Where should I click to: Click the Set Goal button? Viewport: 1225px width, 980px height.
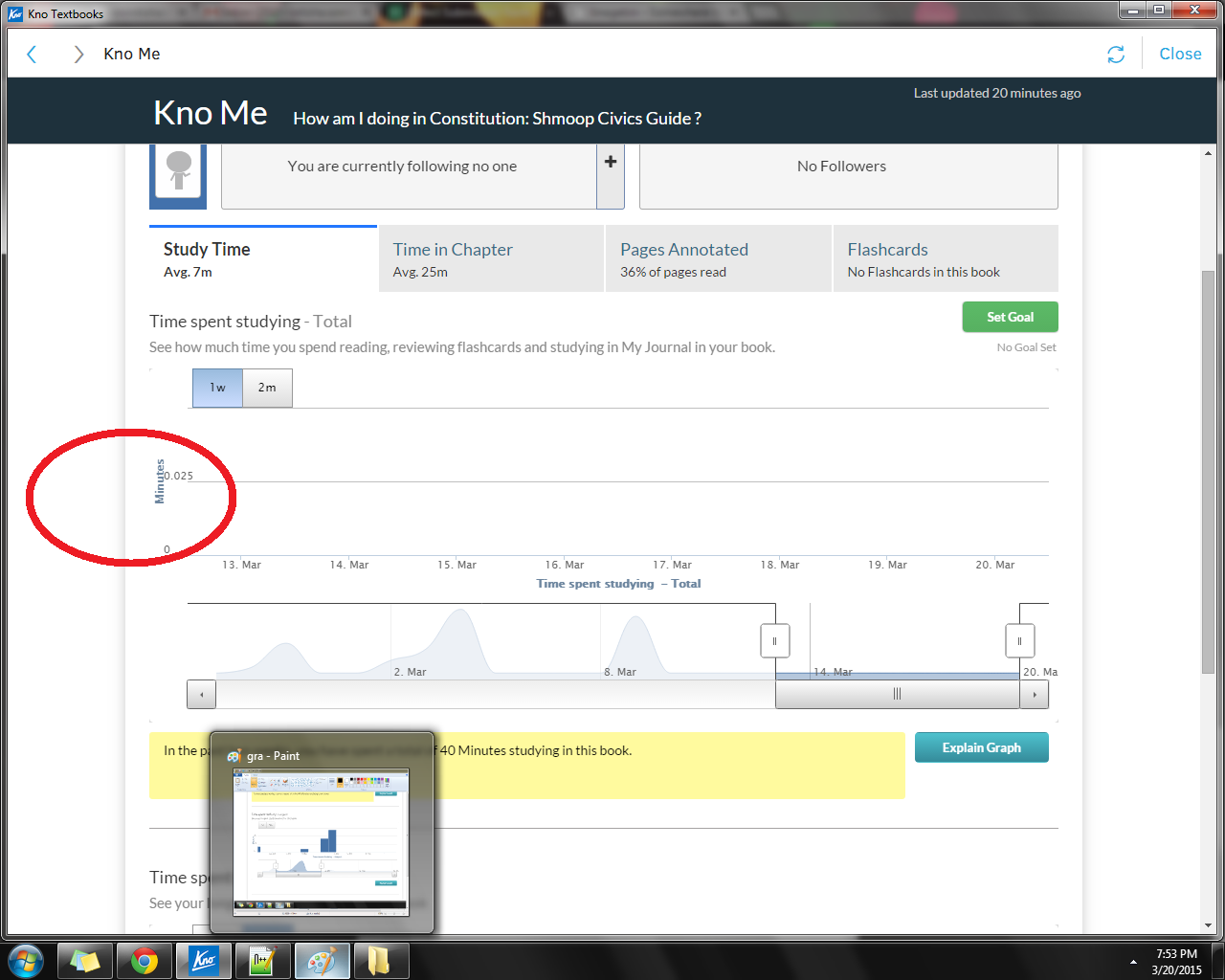1010,317
